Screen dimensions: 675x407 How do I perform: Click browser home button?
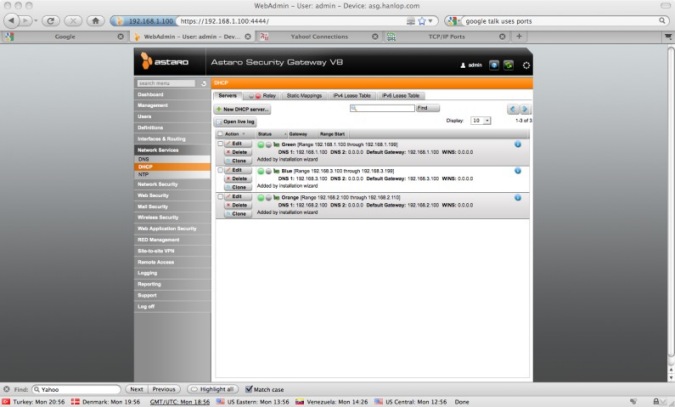[95, 20]
